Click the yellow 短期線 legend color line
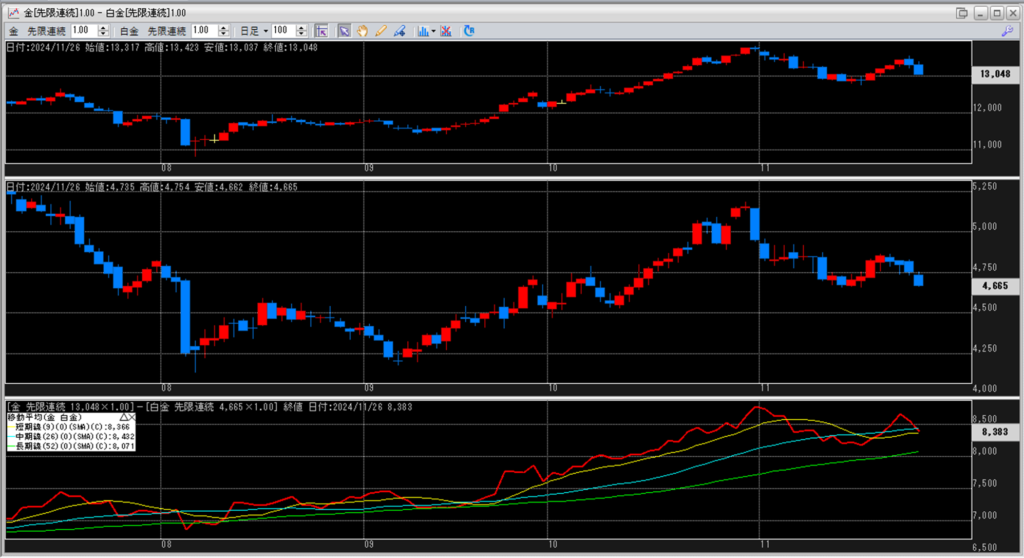 (x=12, y=427)
